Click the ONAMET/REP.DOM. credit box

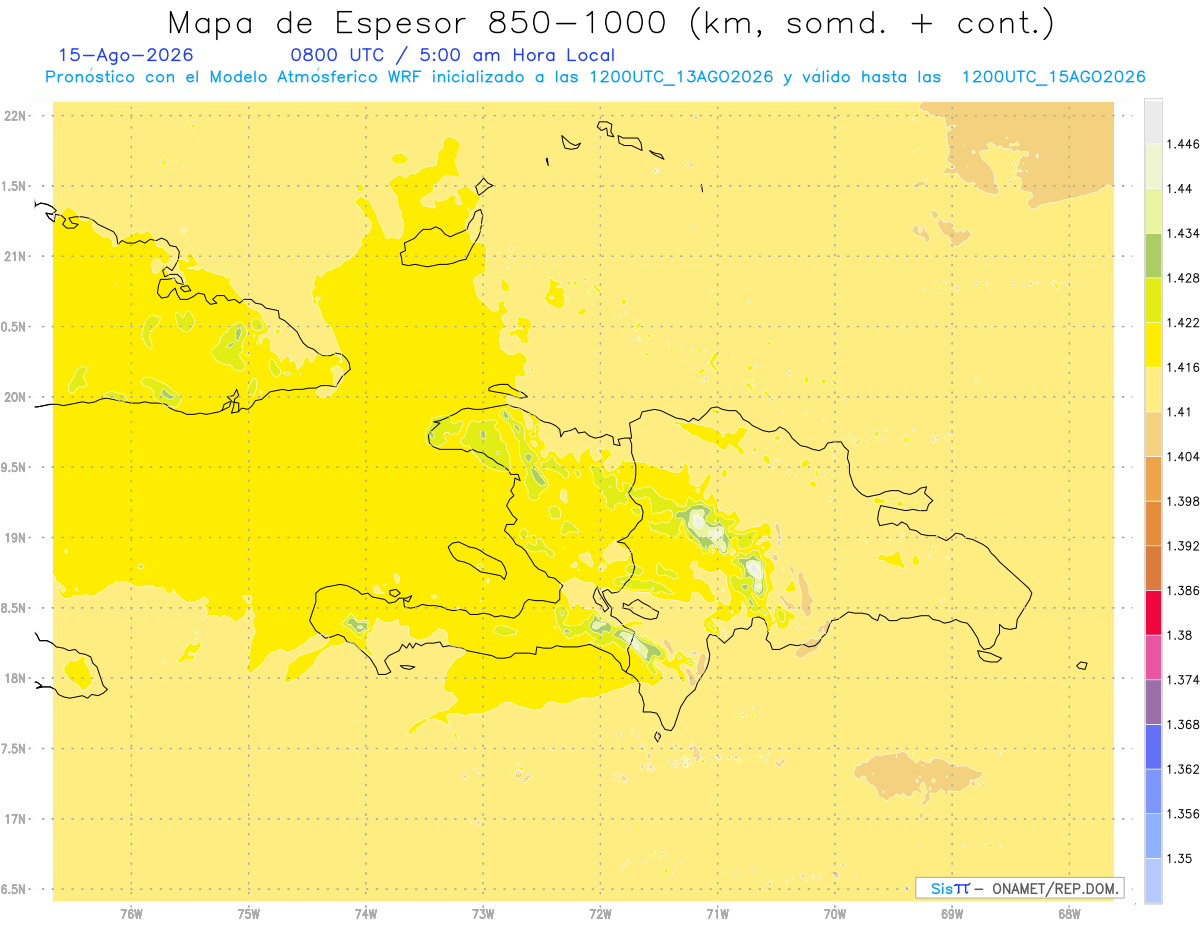(1020, 887)
